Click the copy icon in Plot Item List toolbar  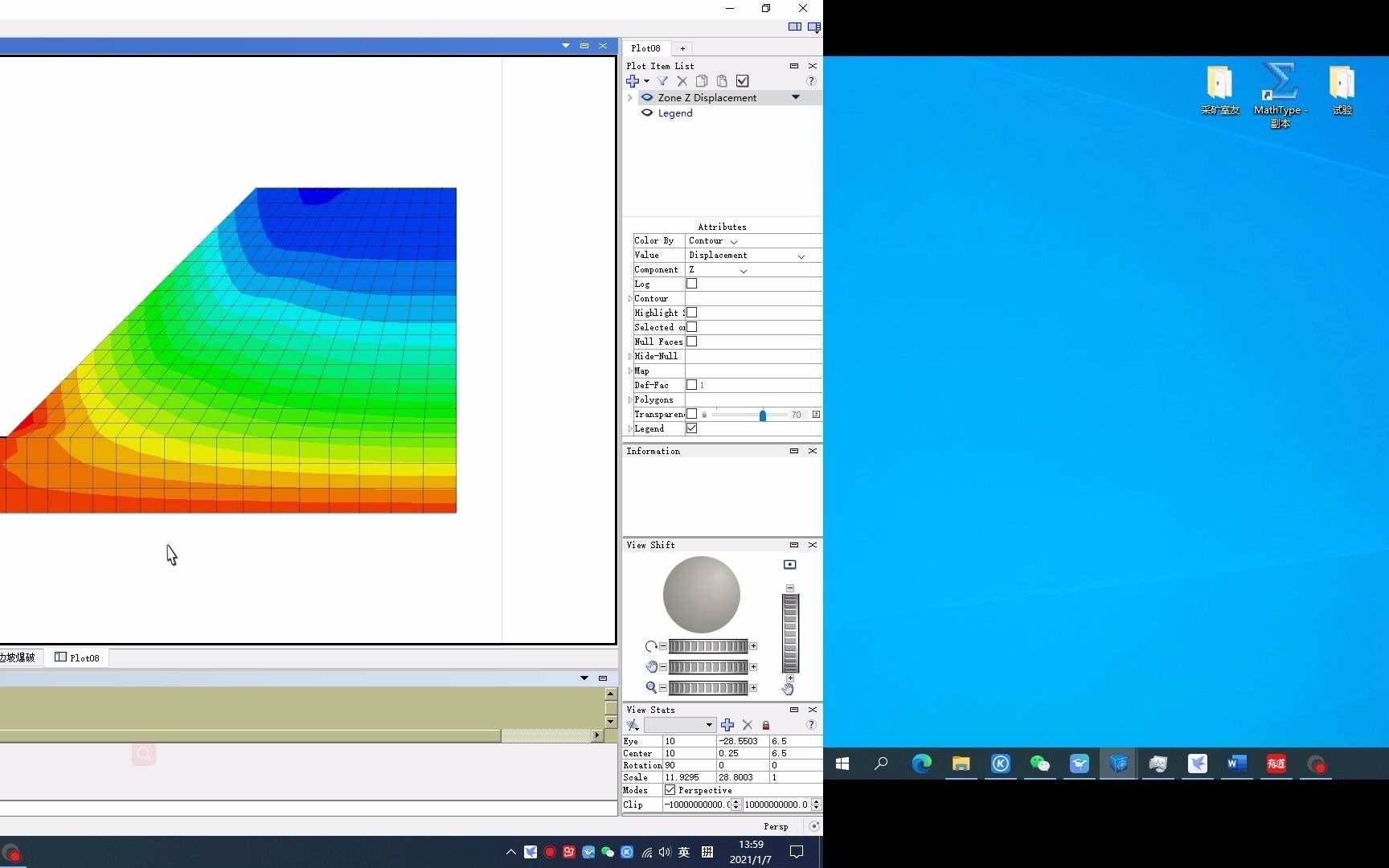coord(702,81)
